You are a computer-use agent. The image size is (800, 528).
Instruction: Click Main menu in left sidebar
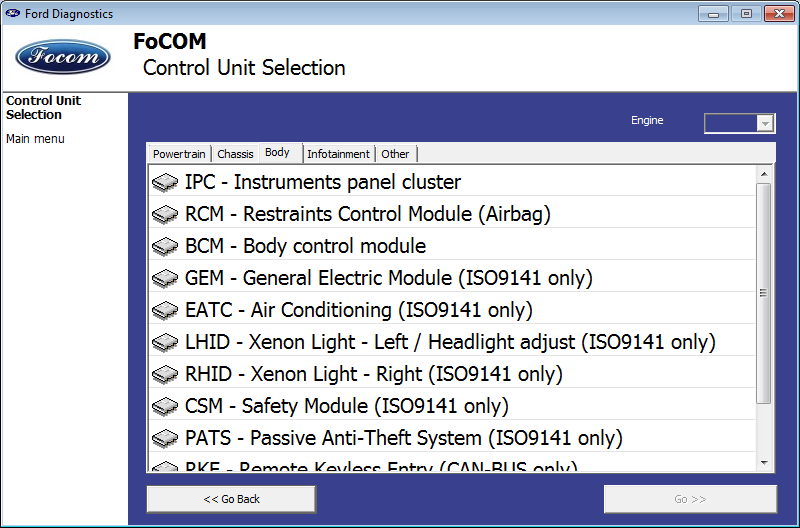[x=35, y=139]
